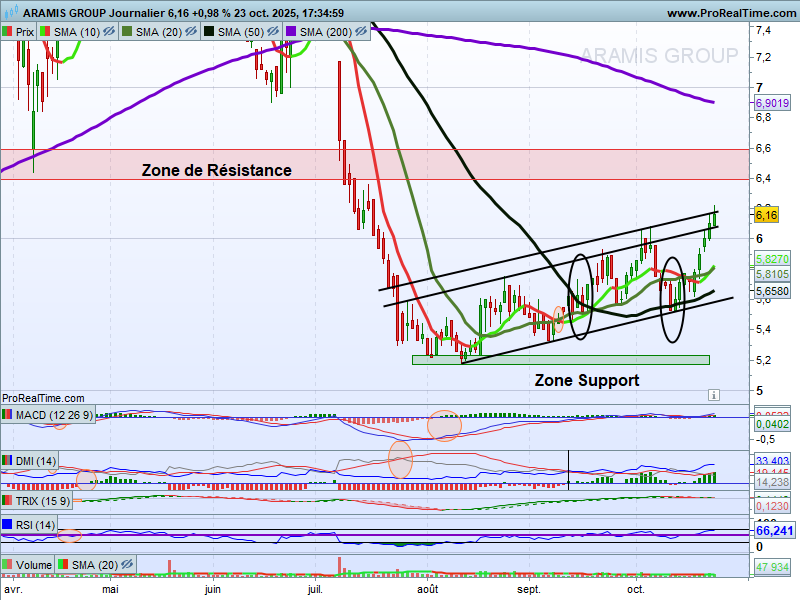Click the candlestick chart icon beside ARAMIS GROUP title
The height and width of the screenshot is (600, 800).
point(10,11)
